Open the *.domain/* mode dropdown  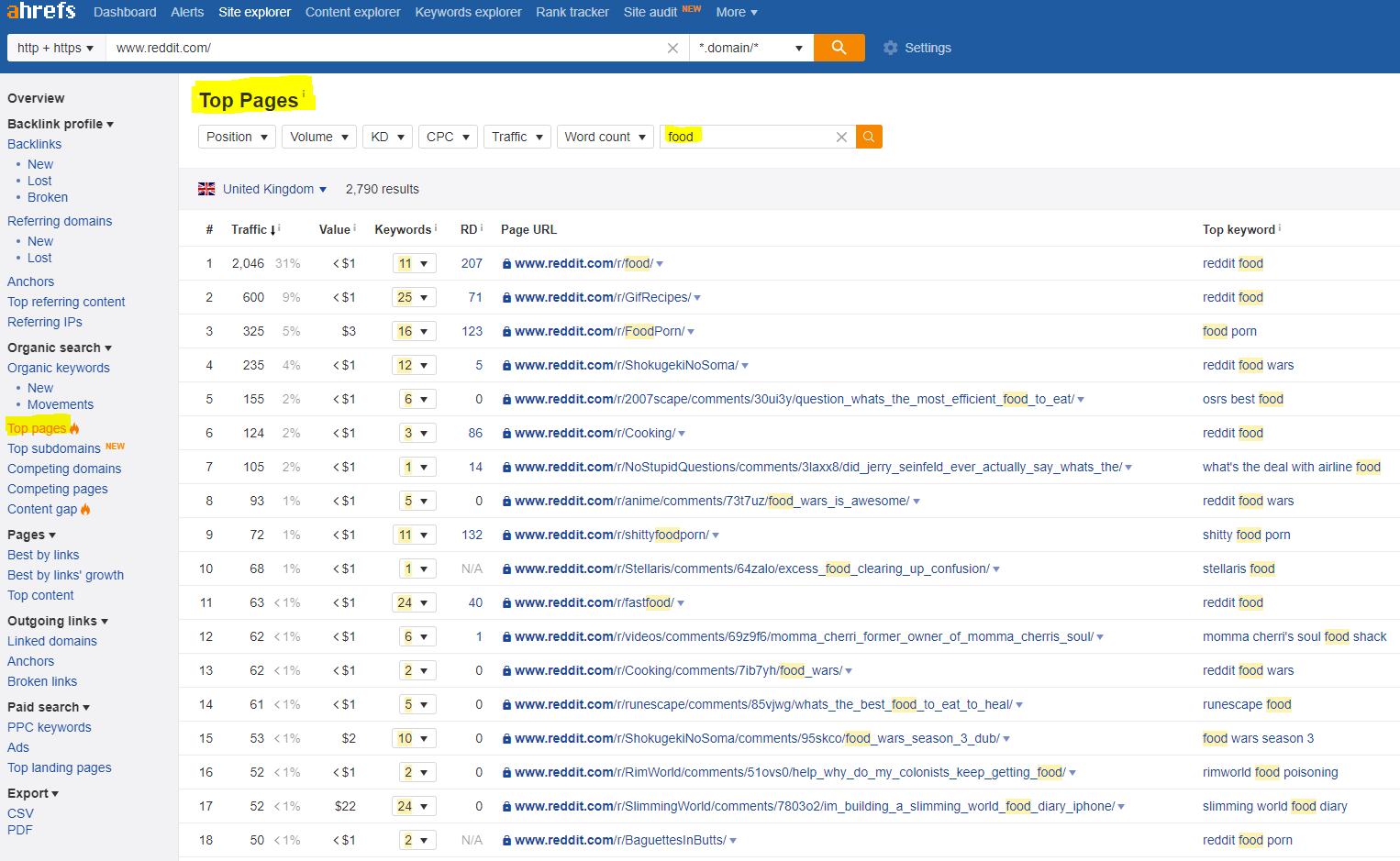[x=751, y=48]
